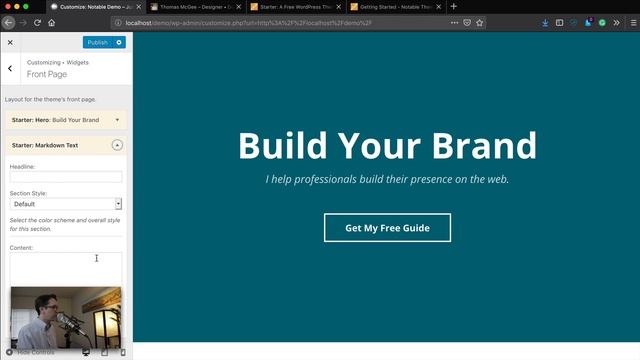This screenshot has height=360, width=640.
Task: Go to browser Home page
Action: [51, 23]
